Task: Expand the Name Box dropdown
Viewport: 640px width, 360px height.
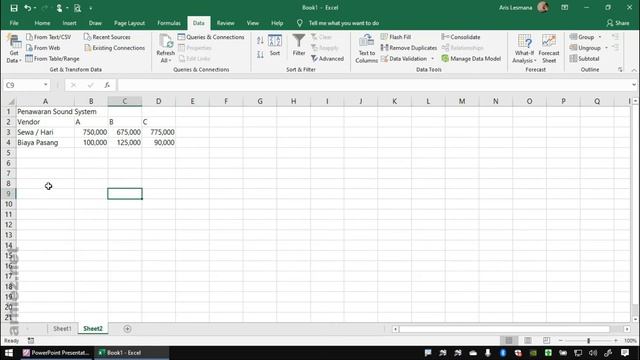Action: tap(46, 85)
